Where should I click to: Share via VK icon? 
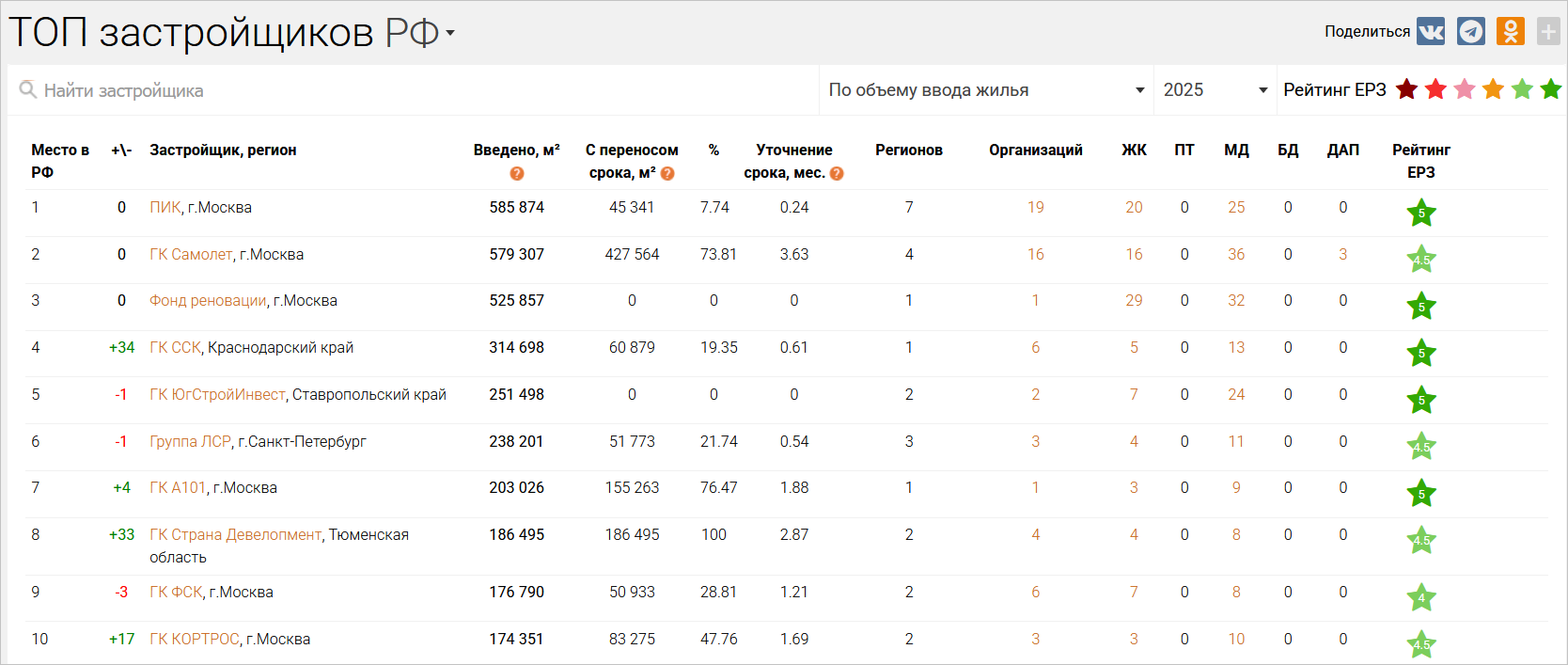[1431, 32]
